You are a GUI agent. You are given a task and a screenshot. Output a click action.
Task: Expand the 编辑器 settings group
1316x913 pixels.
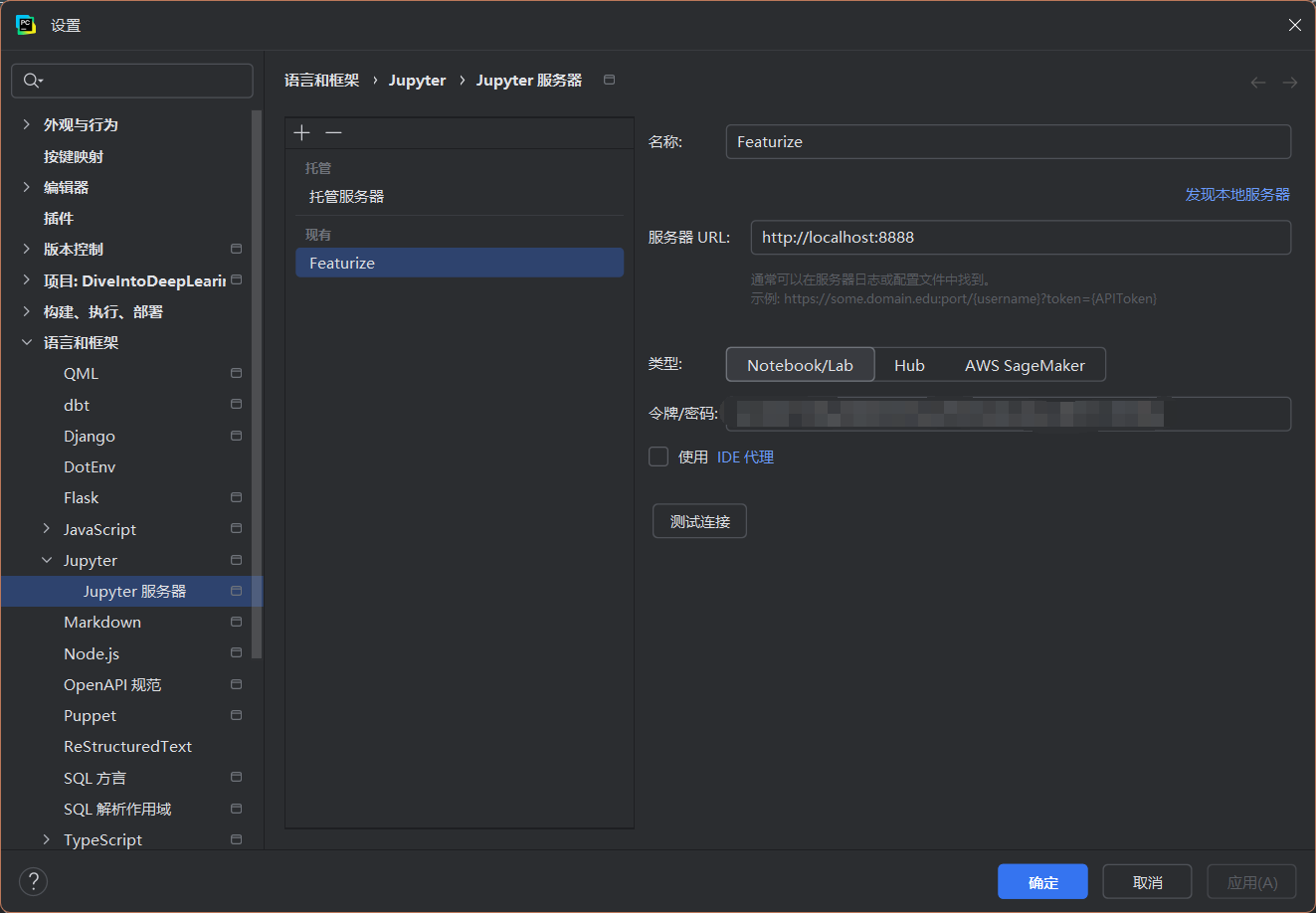(x=27, y=187)
